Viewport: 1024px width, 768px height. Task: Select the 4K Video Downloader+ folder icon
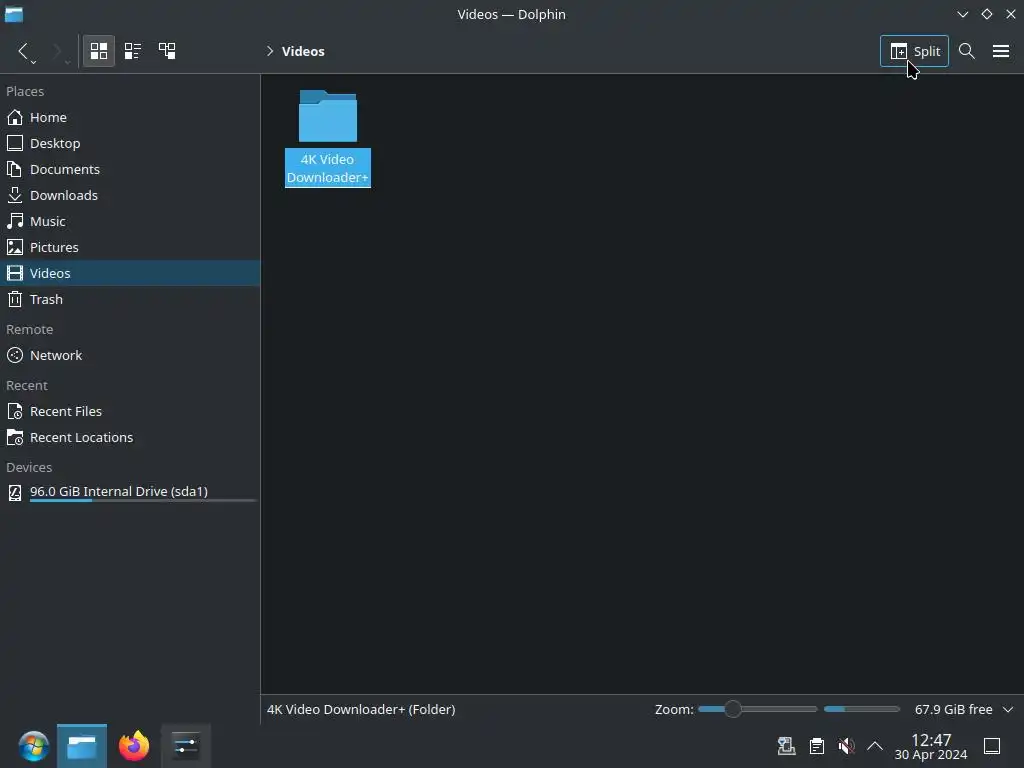pos(328,116)
